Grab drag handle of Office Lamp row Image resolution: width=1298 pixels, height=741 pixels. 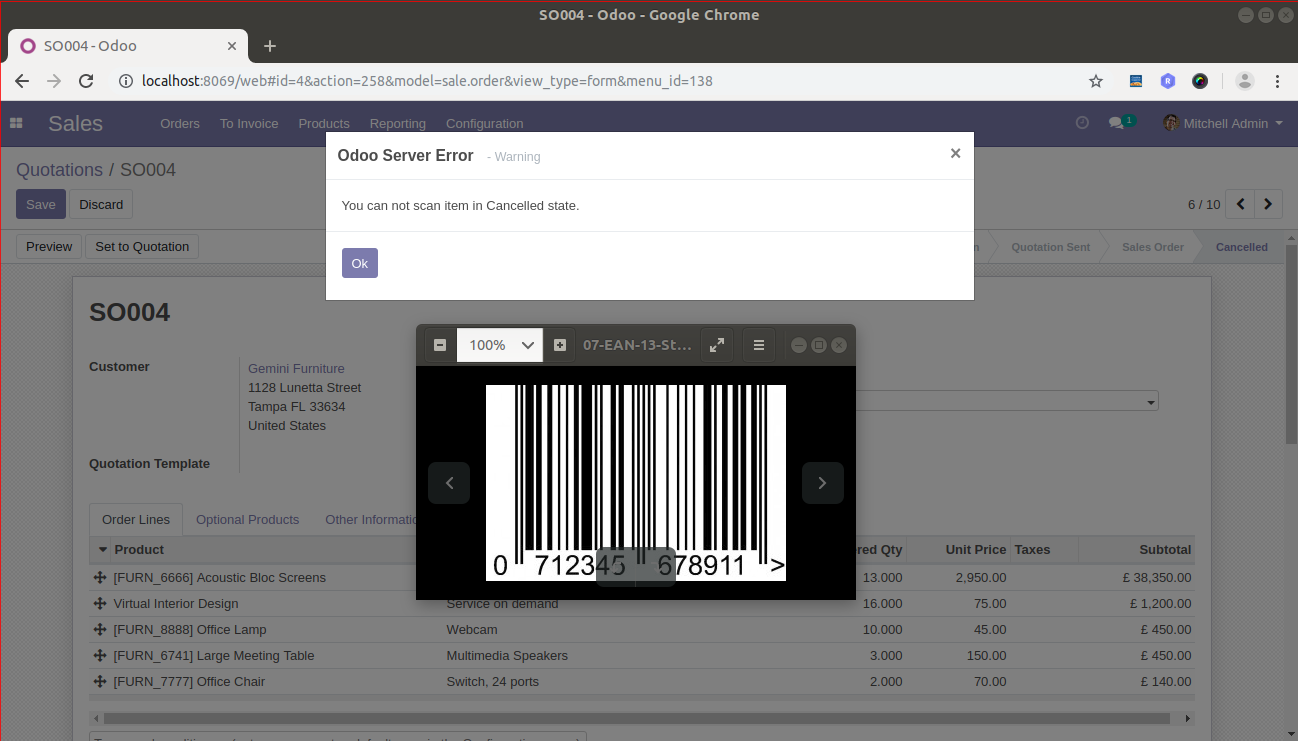(x=100, y=630)
